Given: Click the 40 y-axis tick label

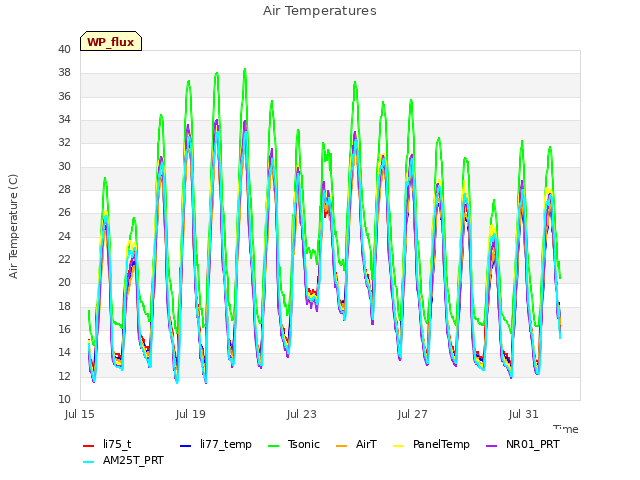Looking at the screenshot, I should (64, 49).
